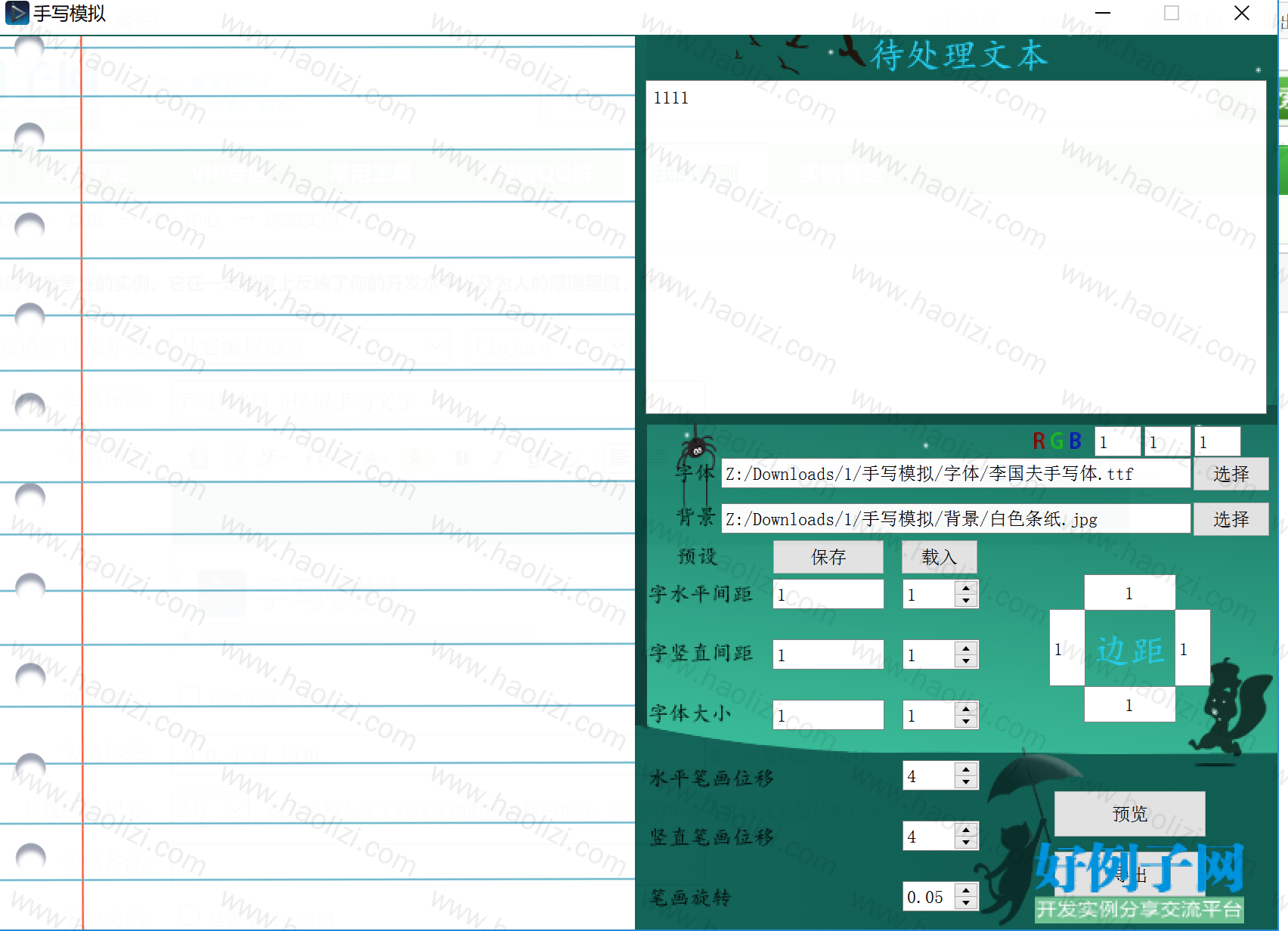
Task: Click the 笔画旋转 0.05 value field
Action: [x=929, y=897]
